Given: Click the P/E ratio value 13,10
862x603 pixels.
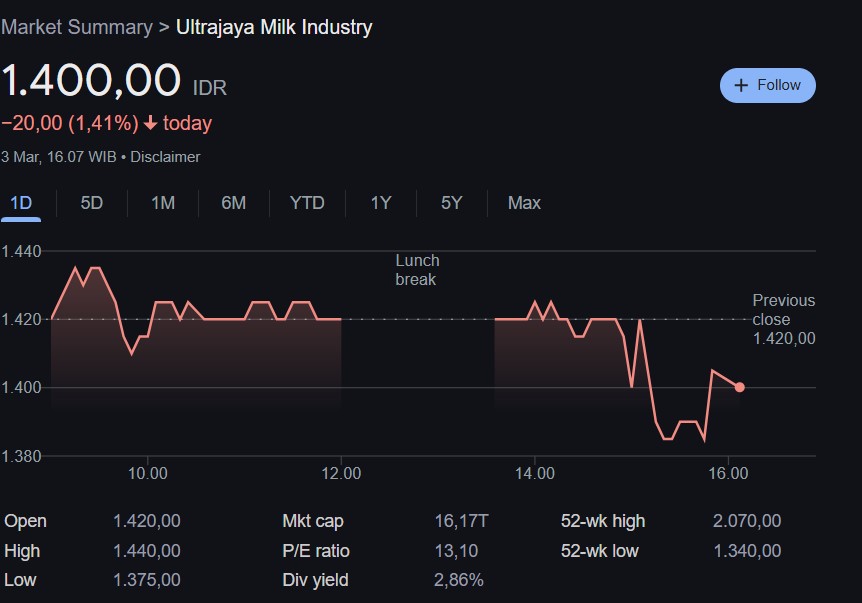Looking at the screenshot, I should click(x=456, y=551).
